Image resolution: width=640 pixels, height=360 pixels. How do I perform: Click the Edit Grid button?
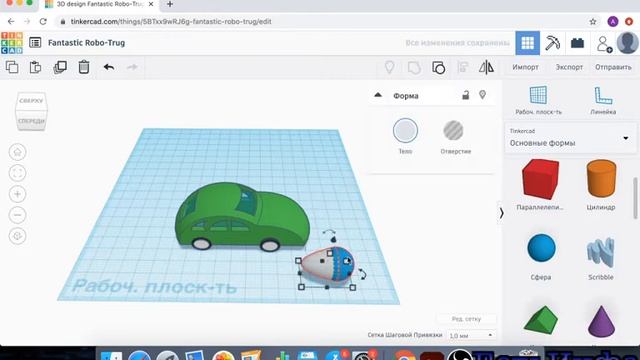point(467,319)
